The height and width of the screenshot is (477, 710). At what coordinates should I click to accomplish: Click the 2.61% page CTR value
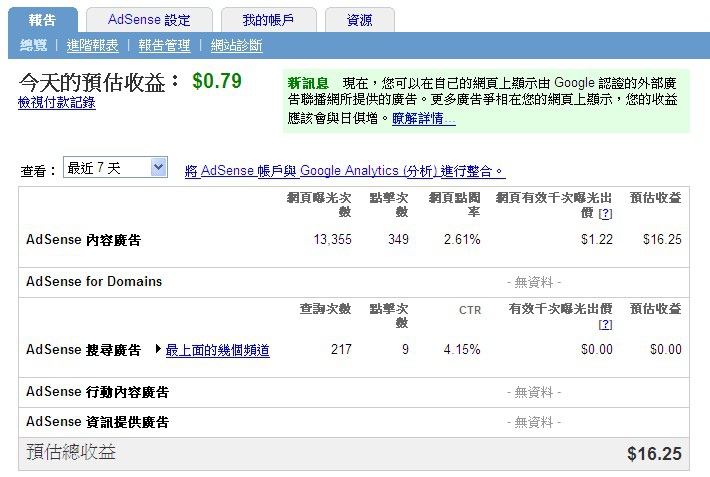(462, 239)
